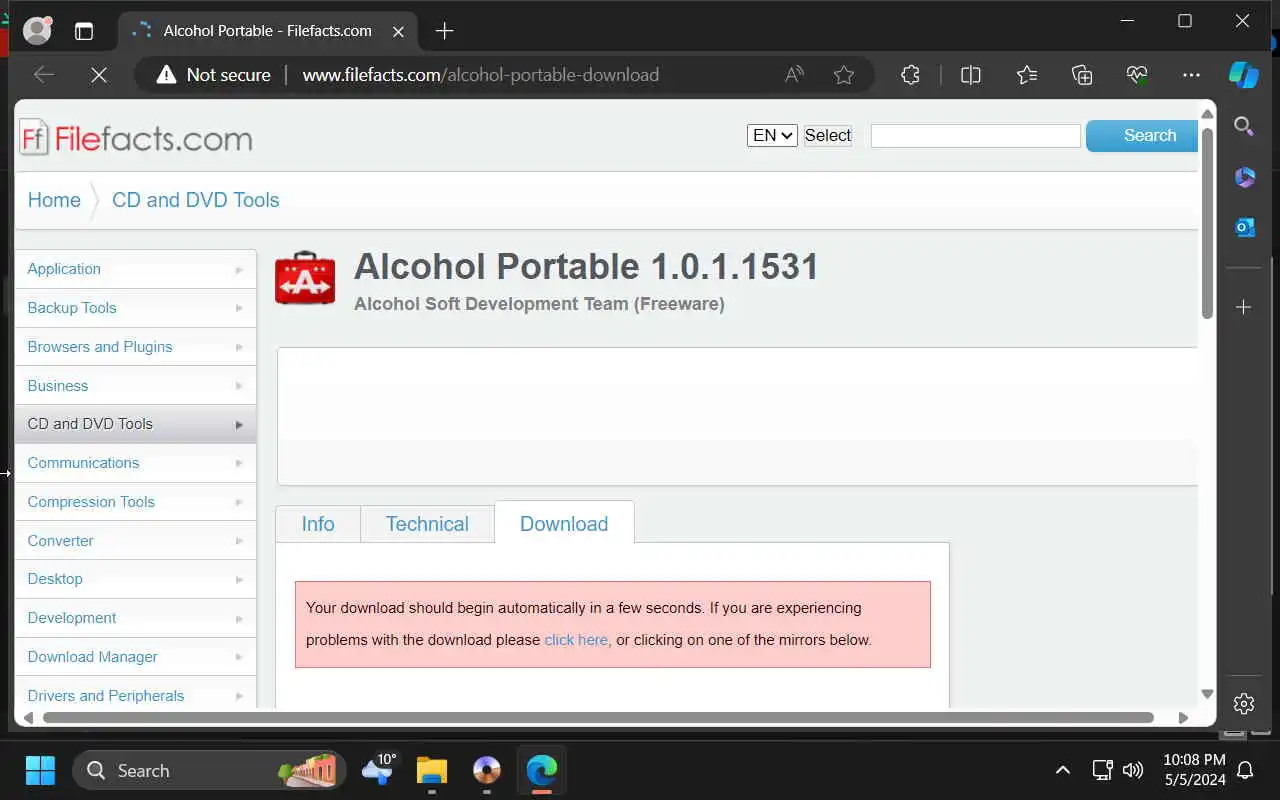The height and width of the screenshot is (800, 1280).
Task: Select the Download tab
Action: 564,523
